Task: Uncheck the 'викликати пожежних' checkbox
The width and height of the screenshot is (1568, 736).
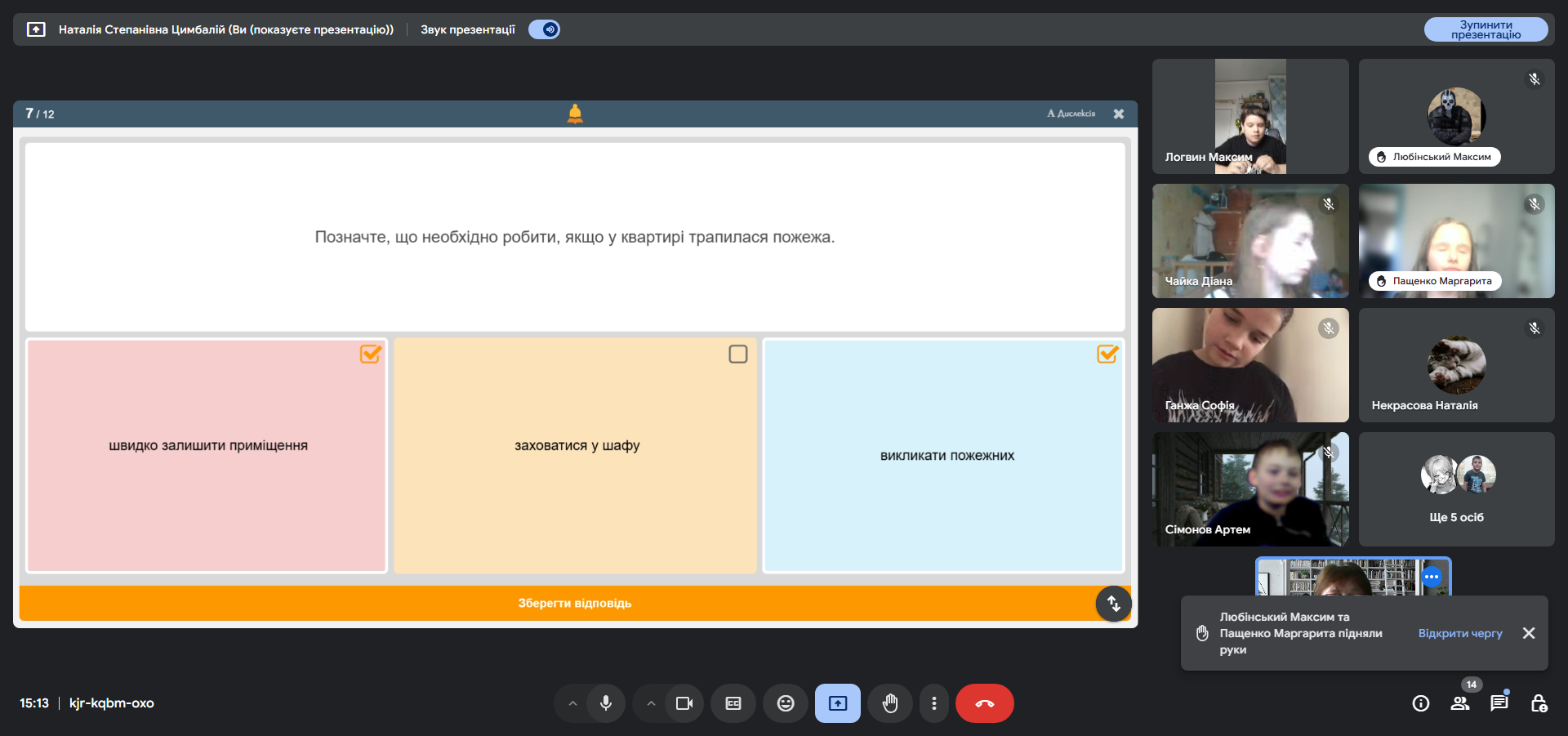Action: 1107,354
